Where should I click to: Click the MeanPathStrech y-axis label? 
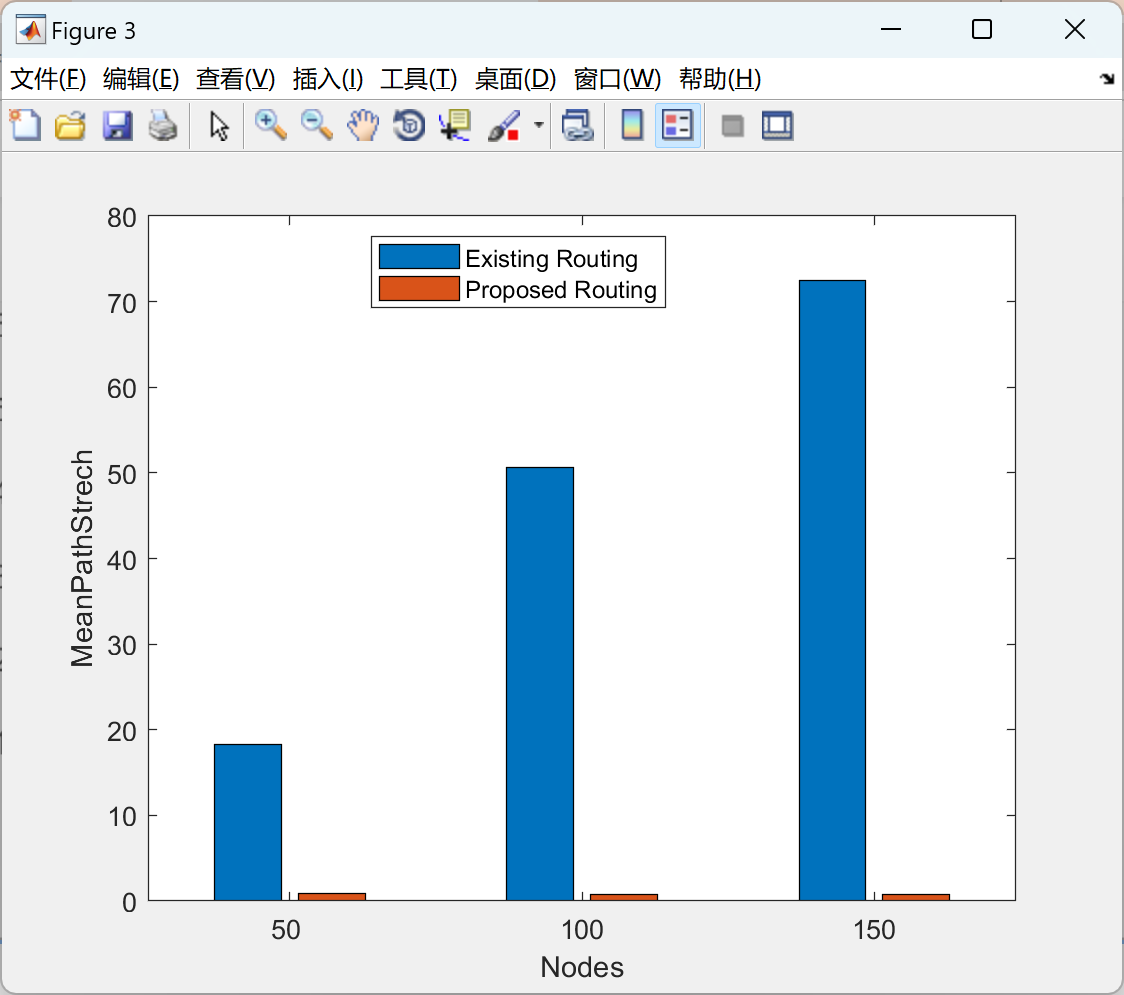tap(82, 558)
